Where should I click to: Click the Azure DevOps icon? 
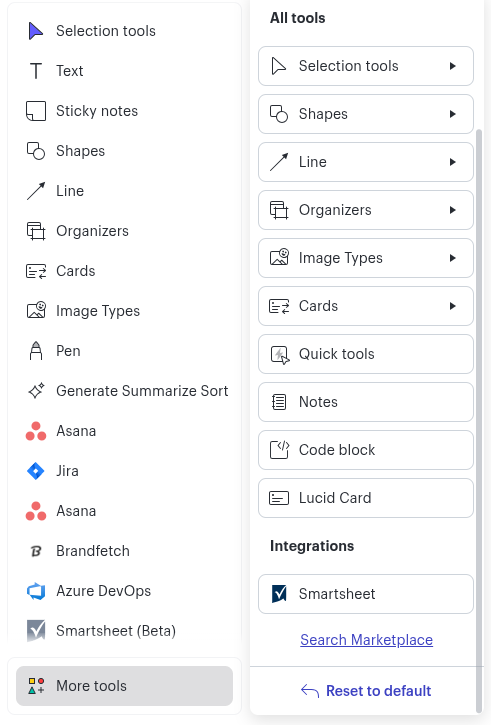36,591
